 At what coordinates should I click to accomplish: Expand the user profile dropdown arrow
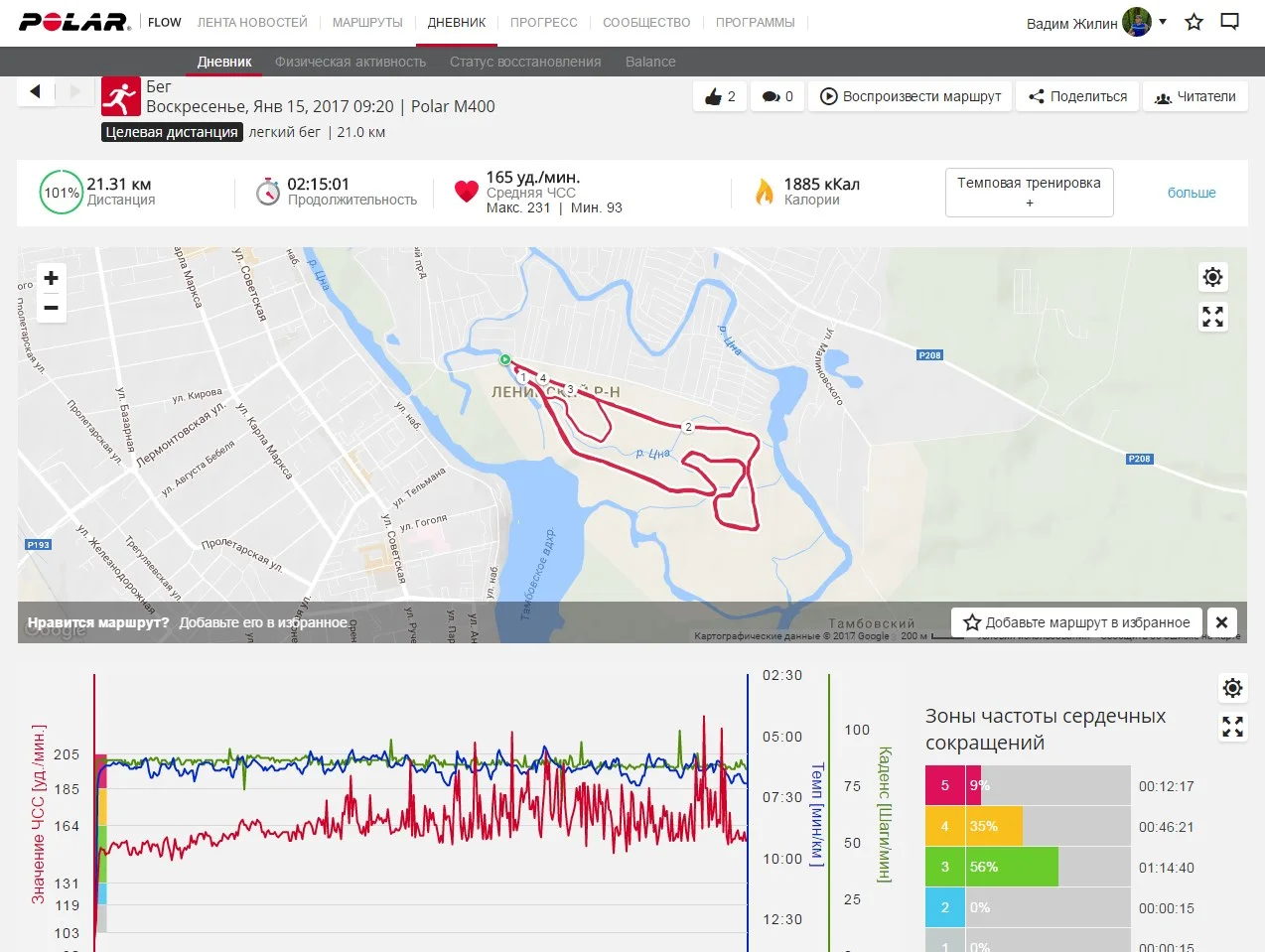click(x=1163, y=22)
